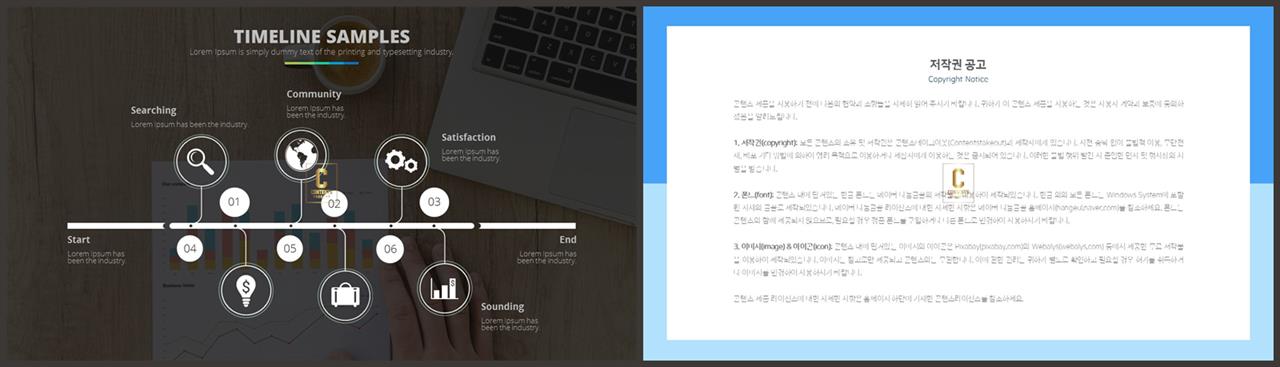Select timeline marker 05
The image size is (1280, 367).
(290, 248)
